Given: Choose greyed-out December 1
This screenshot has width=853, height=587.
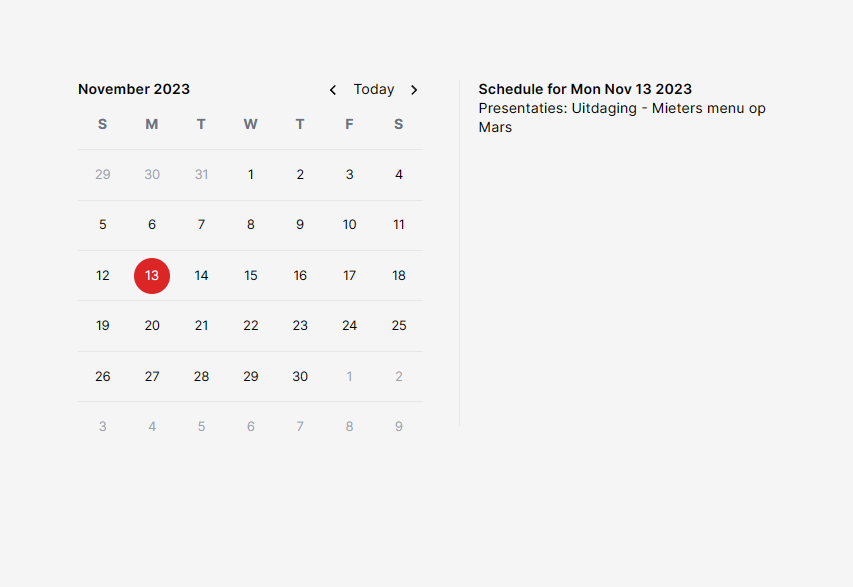Looking at the screenshot, I should 349,376.
